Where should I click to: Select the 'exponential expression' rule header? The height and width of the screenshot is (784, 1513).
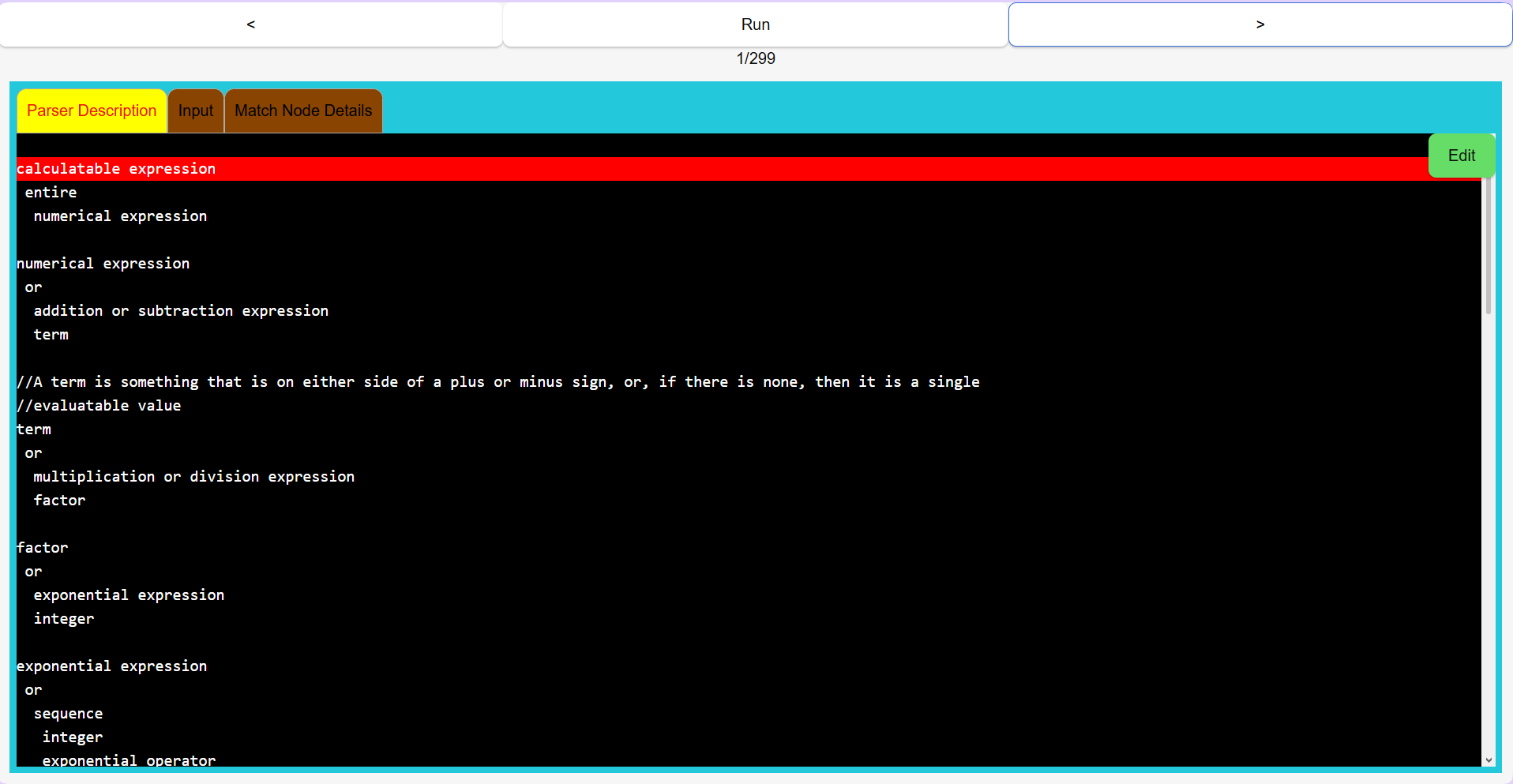pyautogui.click(x=112, y=666)
